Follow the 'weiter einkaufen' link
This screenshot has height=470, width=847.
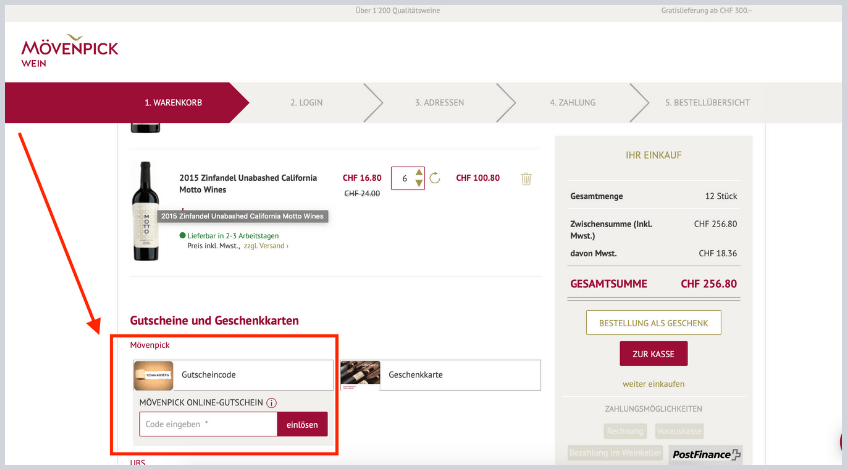point(654,384)
